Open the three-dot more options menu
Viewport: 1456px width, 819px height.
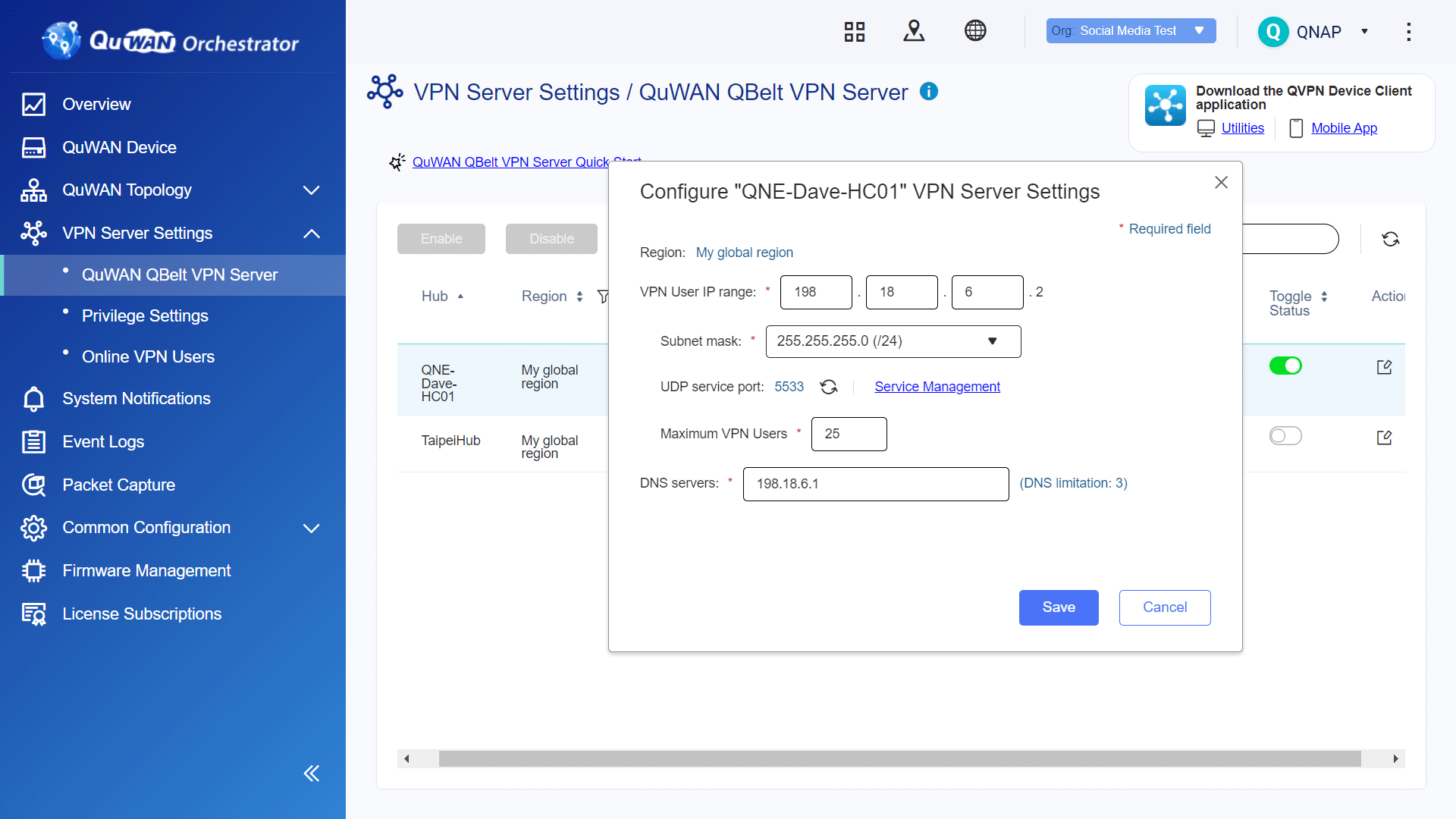(x=1408, y=32)
